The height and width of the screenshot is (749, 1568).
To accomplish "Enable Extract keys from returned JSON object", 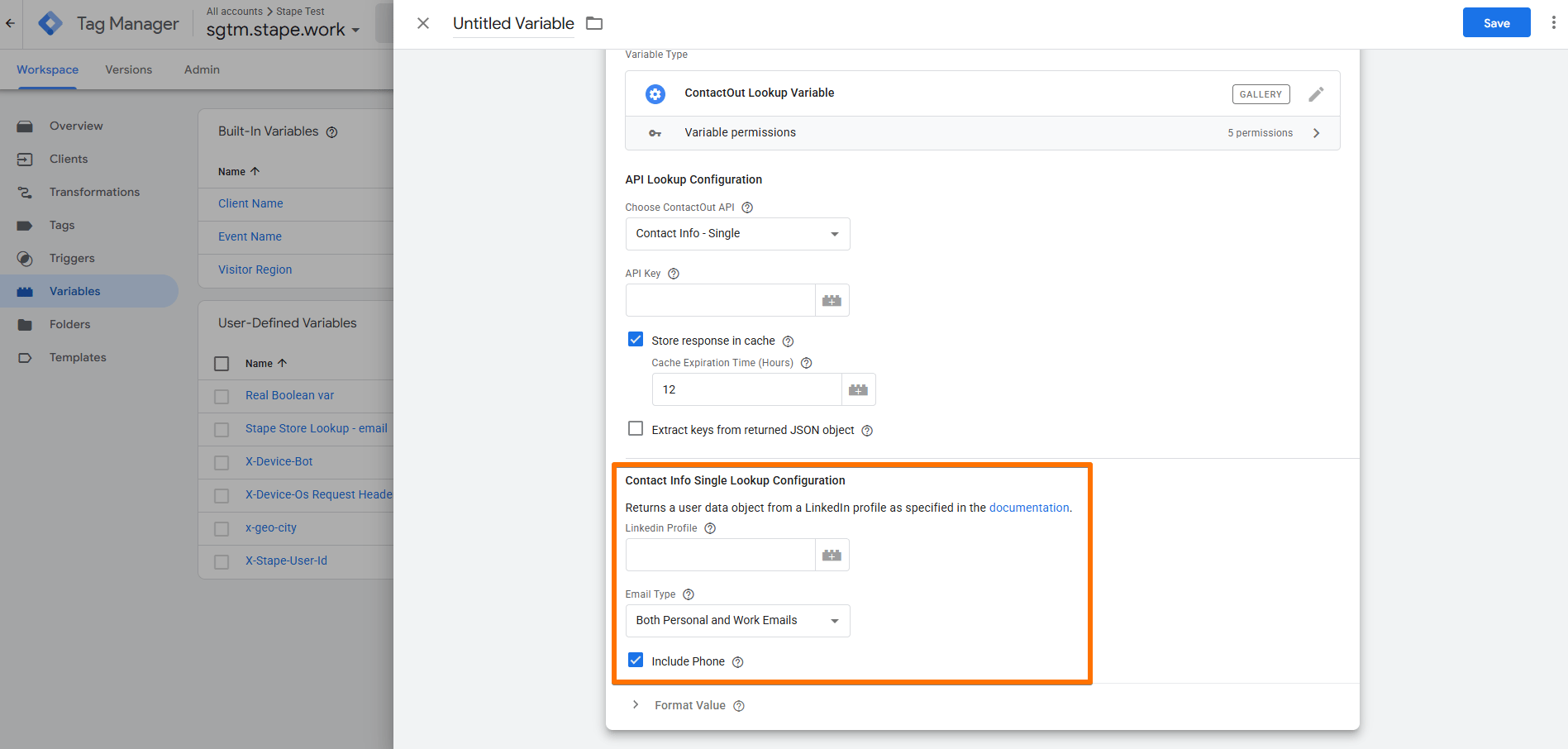I will tap(636, 428).
